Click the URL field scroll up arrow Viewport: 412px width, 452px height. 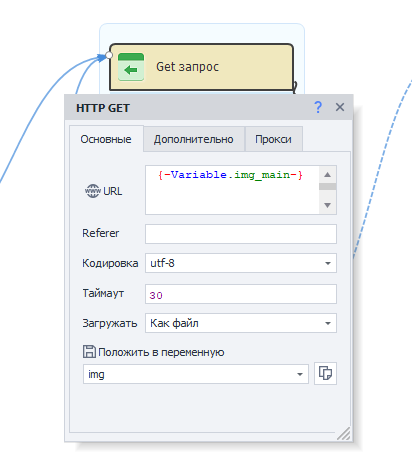coord(327,175)
